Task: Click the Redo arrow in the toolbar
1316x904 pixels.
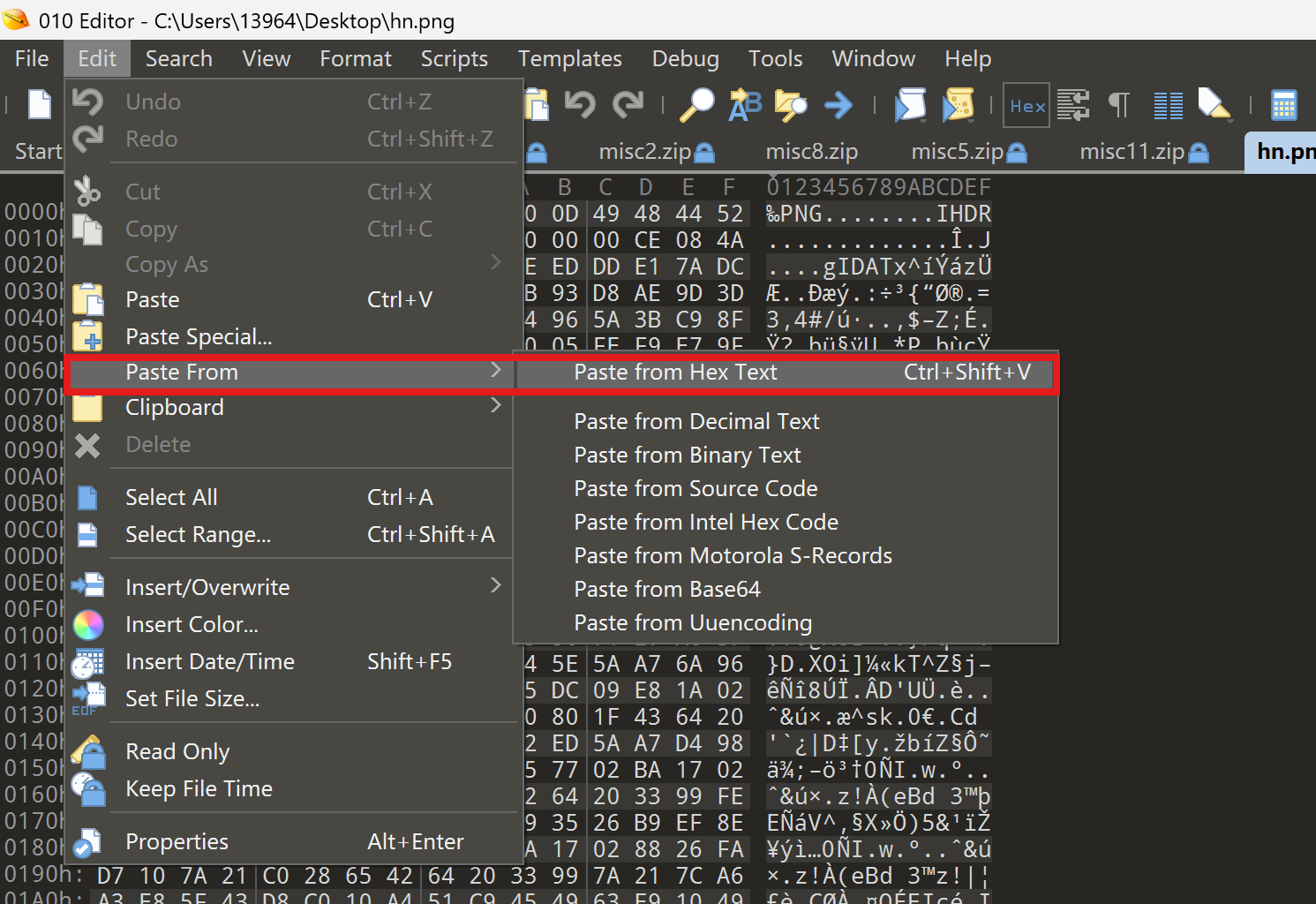Action: 628,105
